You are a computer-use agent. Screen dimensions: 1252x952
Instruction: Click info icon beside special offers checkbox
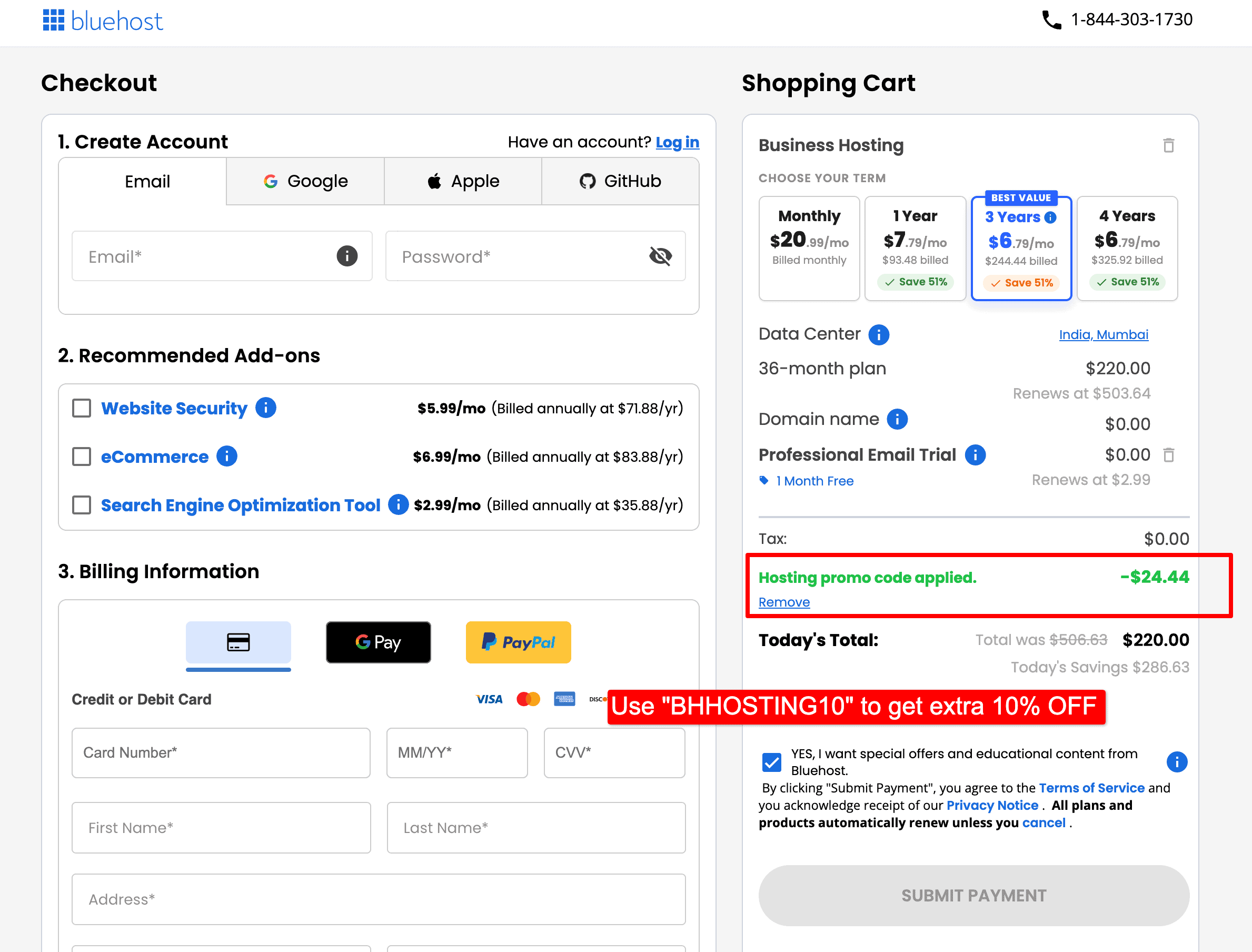click(1177, 761)
